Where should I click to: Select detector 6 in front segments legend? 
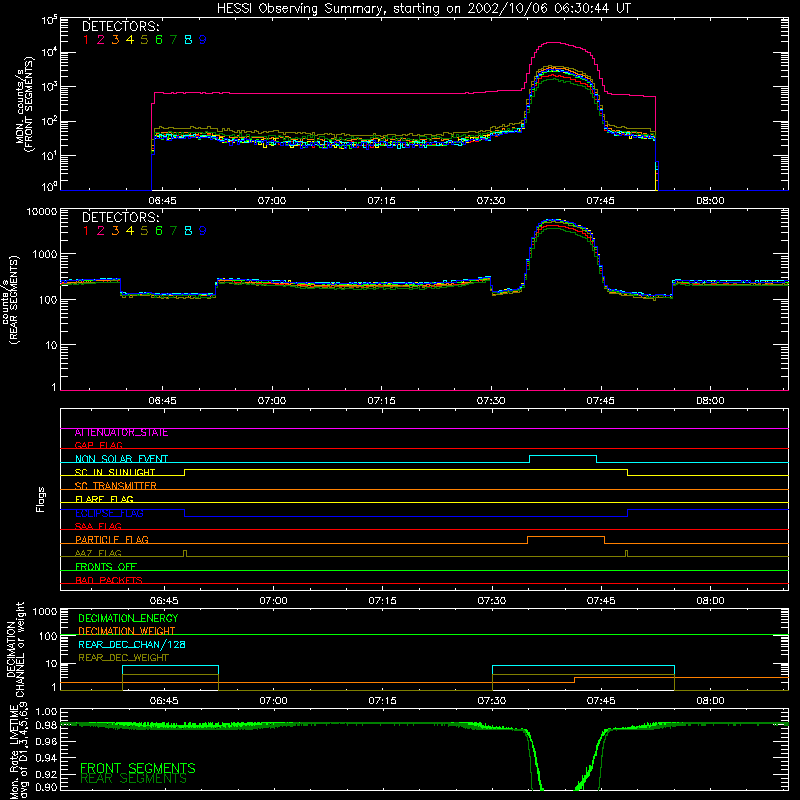(159, 40)
